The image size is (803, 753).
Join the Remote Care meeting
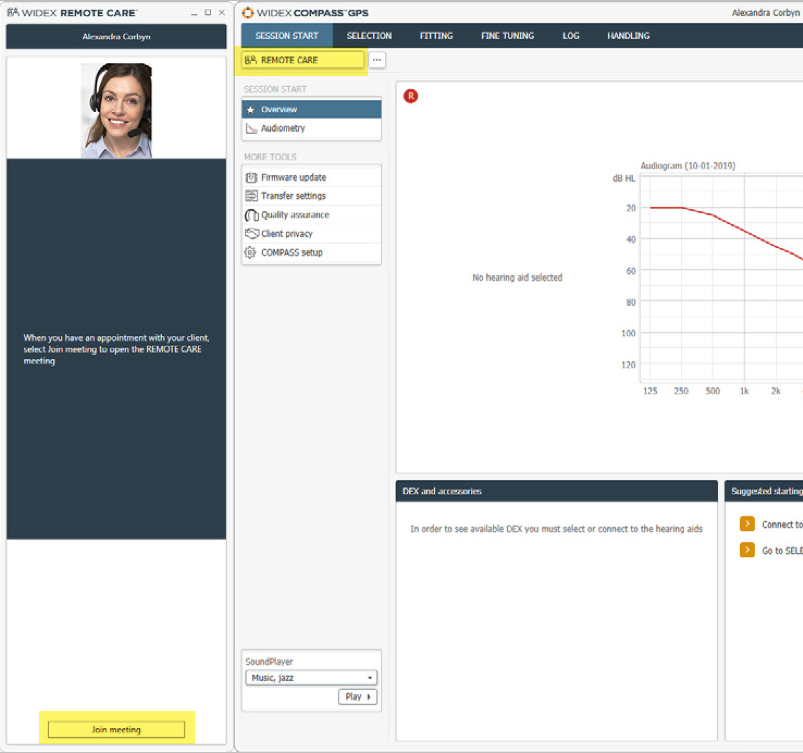click(116, 729)
